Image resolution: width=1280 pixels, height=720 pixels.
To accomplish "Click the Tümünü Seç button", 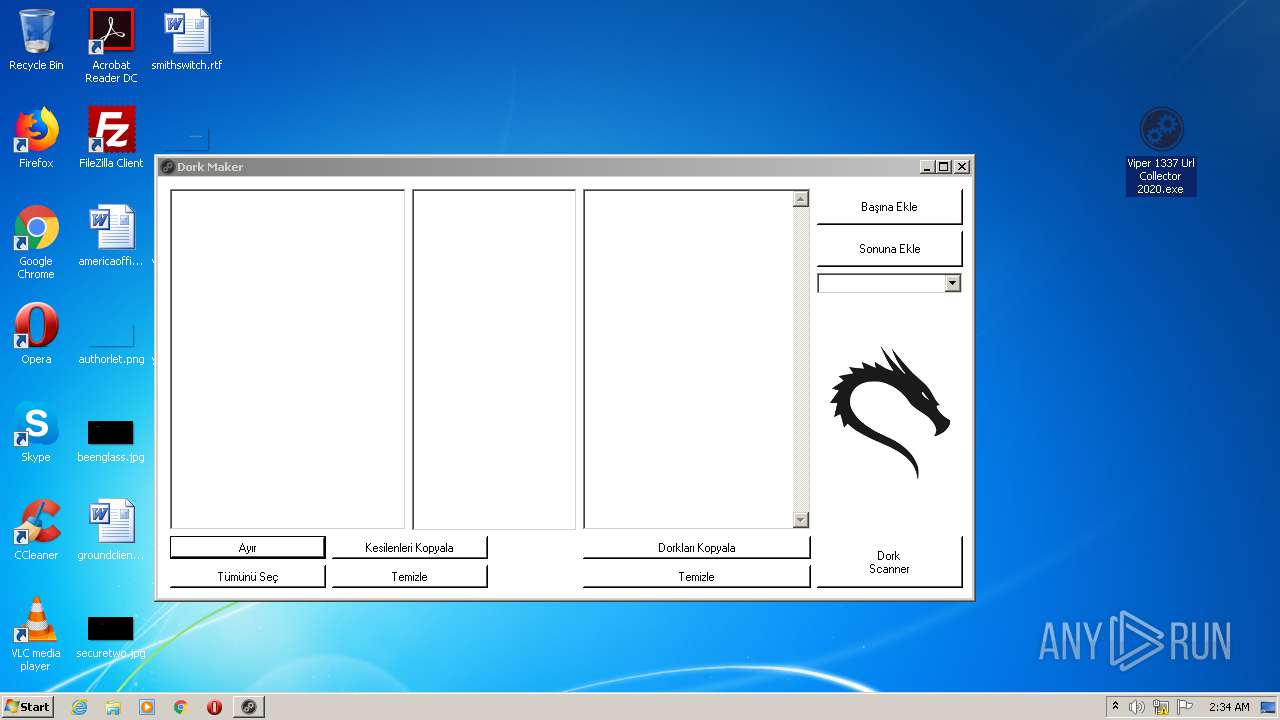I will point(247,577).
